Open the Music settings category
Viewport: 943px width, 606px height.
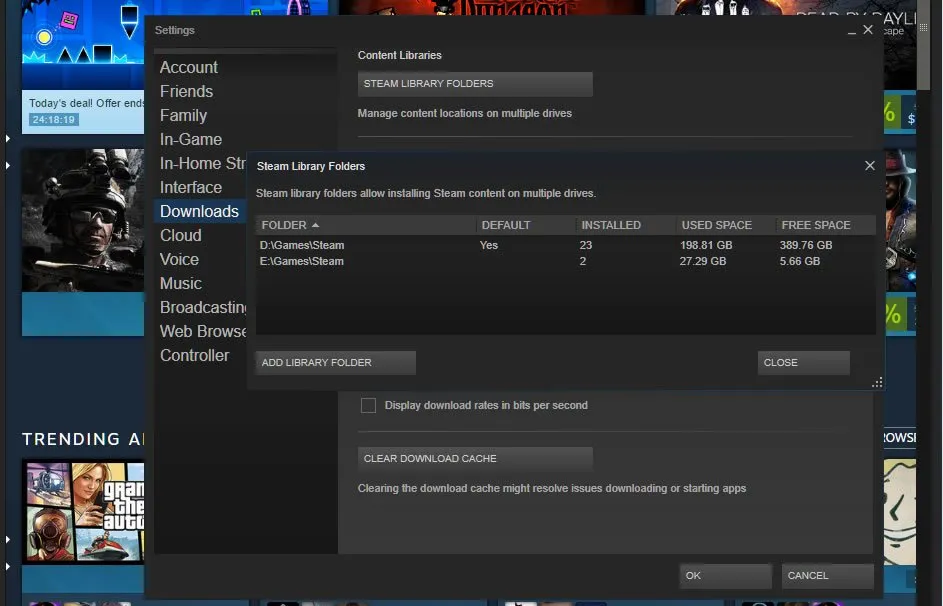(x=180, y=284)
